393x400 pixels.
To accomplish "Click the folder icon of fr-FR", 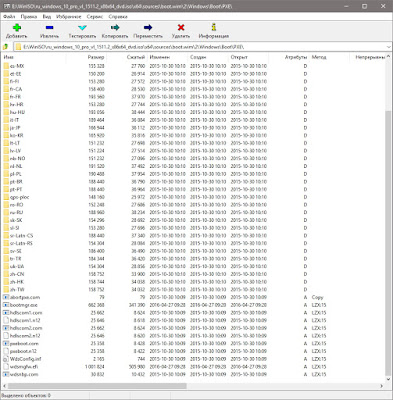I will pos(6,97).
